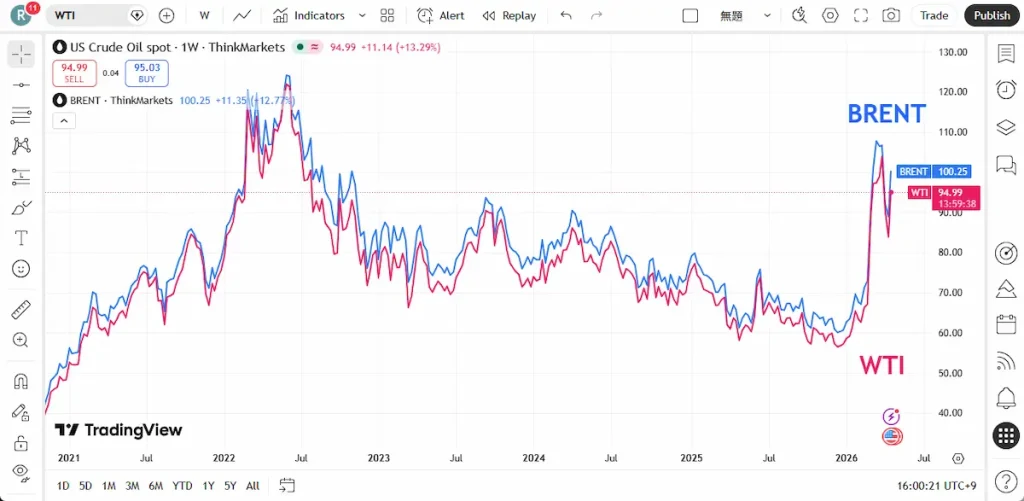Select the YTD time range
Screen dimensions: 1024x501
pyautogui.click(x=182, y=485)
